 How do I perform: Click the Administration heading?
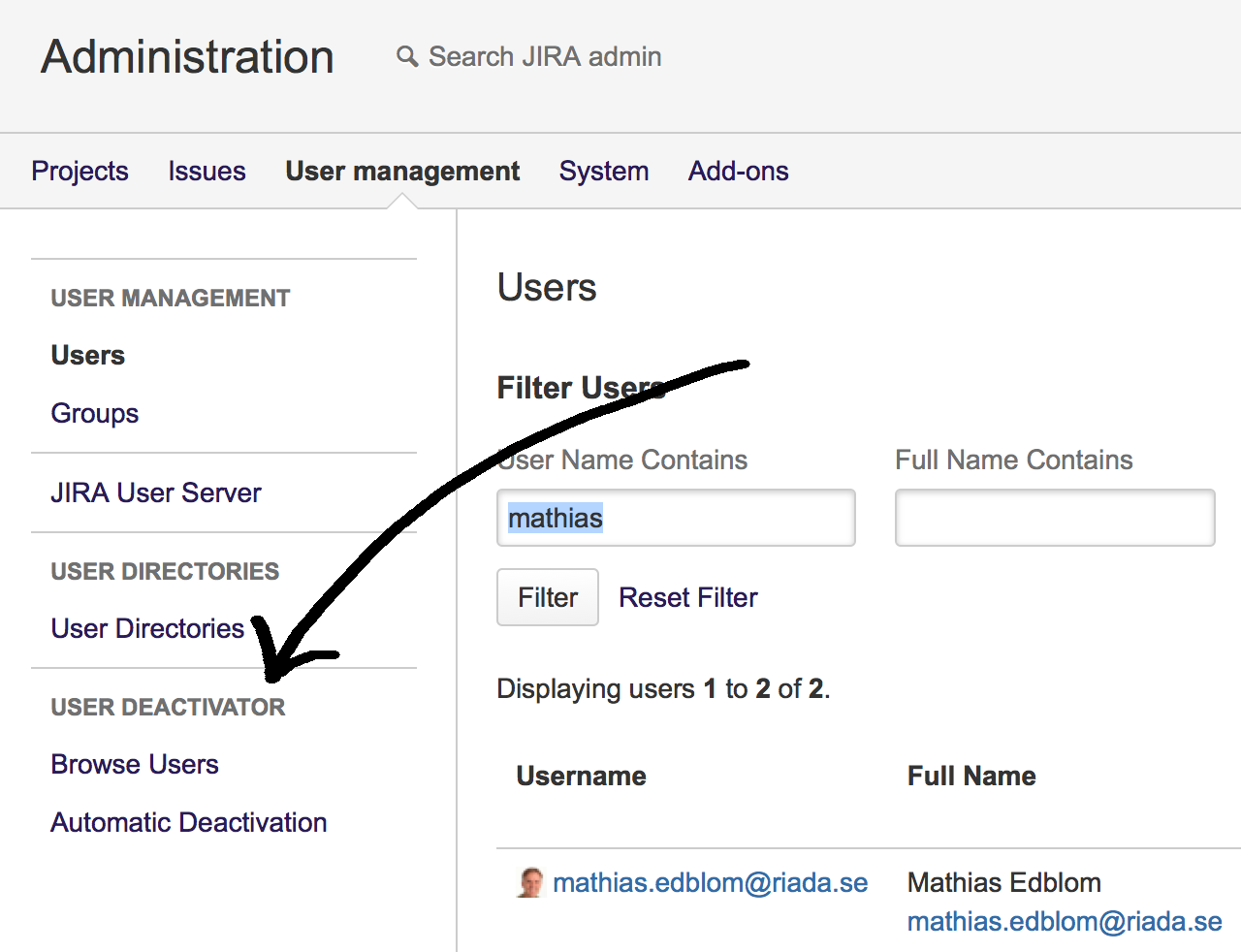point(187,56)
